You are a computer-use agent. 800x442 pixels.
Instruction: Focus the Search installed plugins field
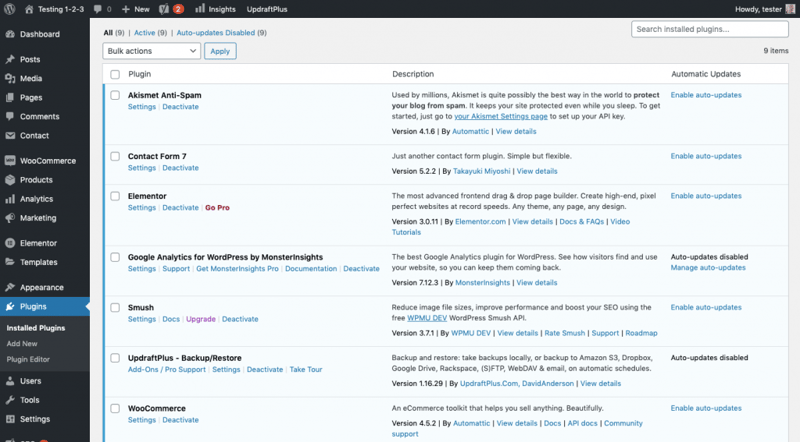710,29
